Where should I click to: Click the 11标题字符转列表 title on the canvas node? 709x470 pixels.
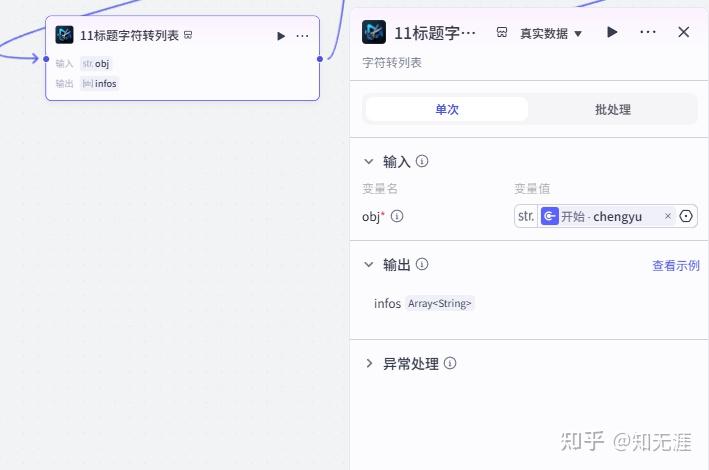pyautogui.click(x=129, y=35)
